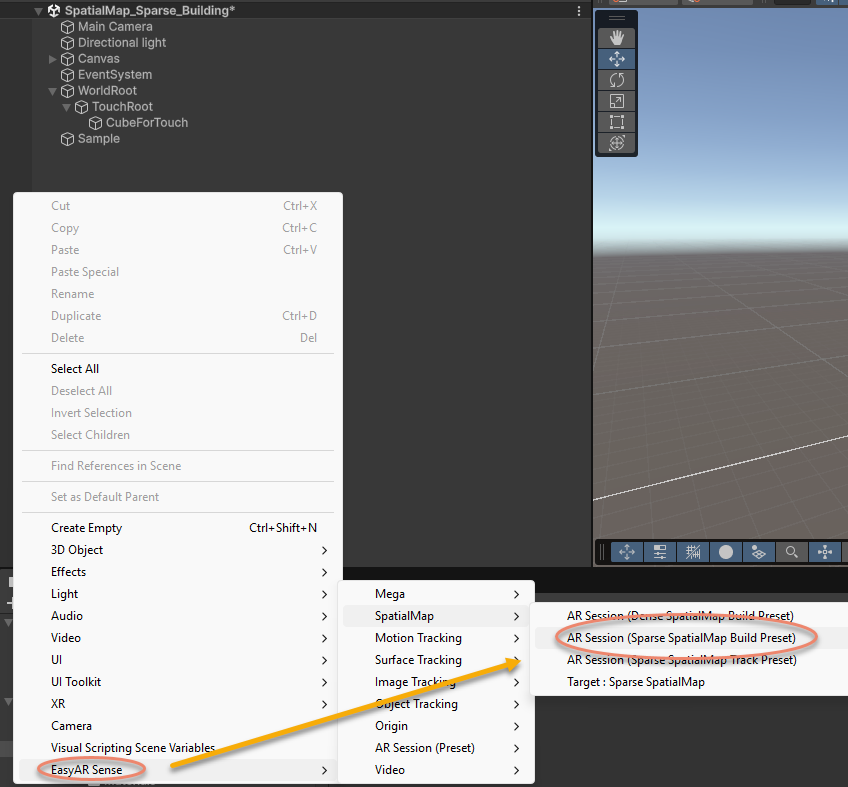Select the Hand view tool
Screen dimensions: 848x787
[617, 37]
